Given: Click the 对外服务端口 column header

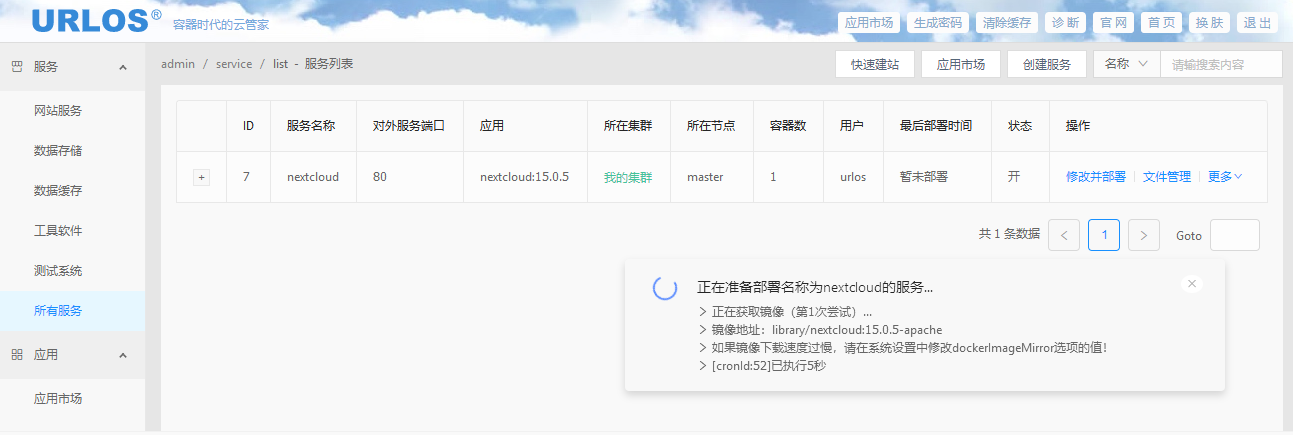Looking at the screenshot, I should (x=409, y=126).
